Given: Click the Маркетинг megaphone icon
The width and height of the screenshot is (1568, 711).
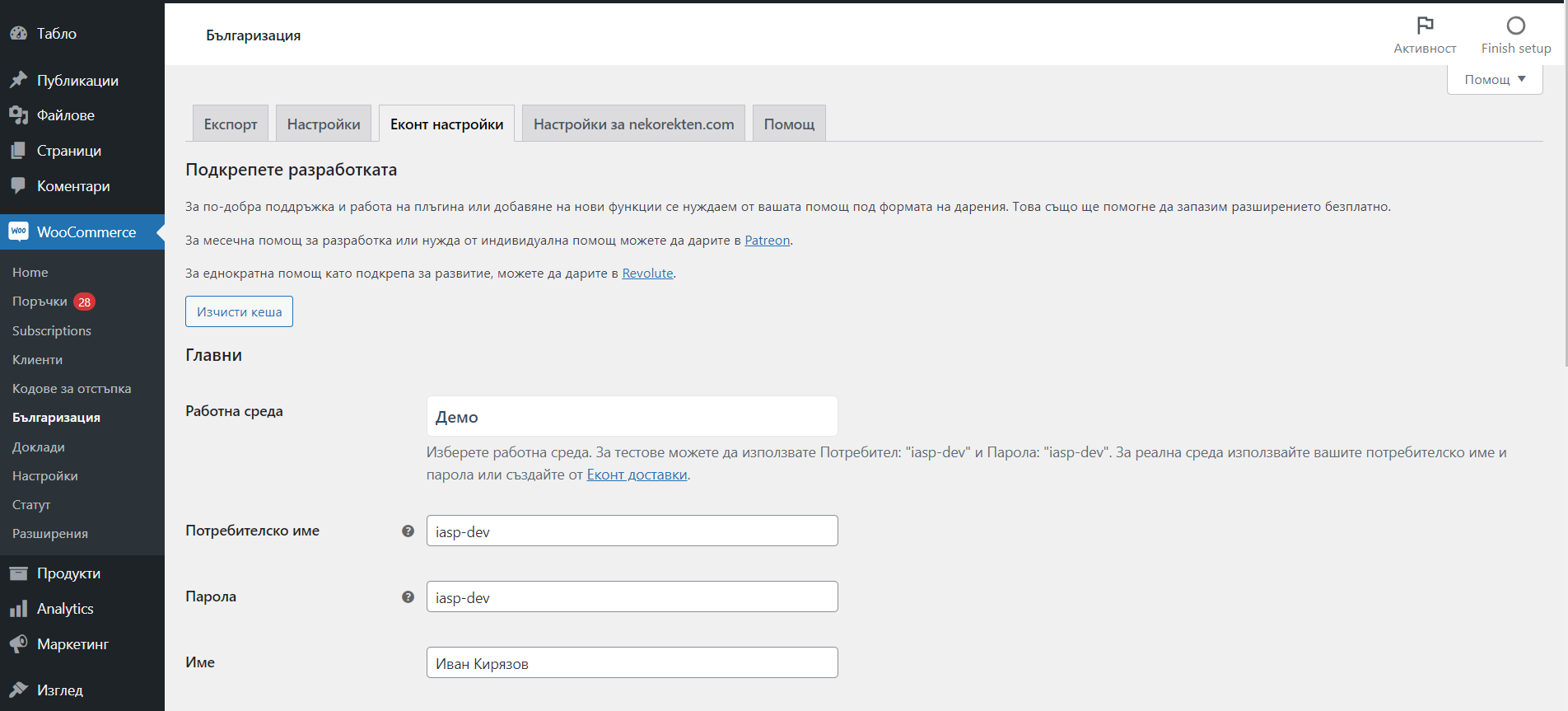Looking at the screenshot, I should point(18,644).
